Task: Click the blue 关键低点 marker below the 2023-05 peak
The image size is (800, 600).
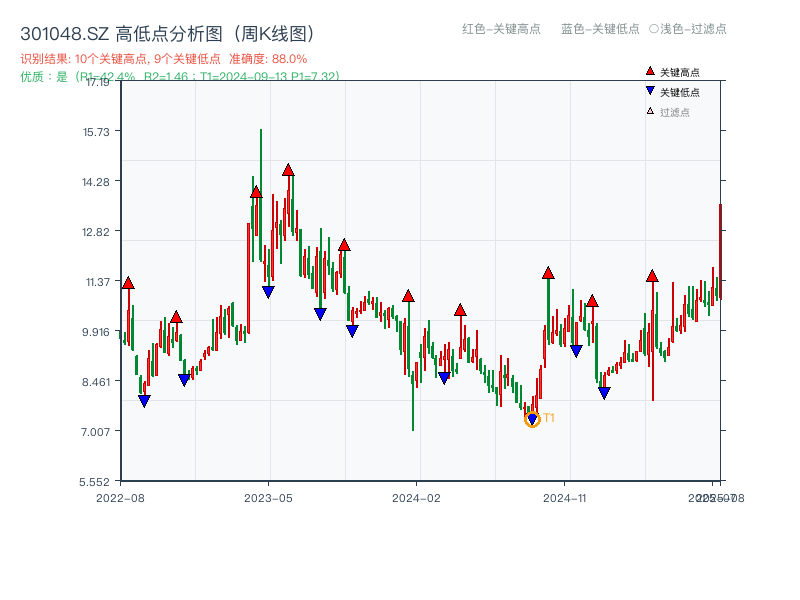Action: (x=266, y=292)
